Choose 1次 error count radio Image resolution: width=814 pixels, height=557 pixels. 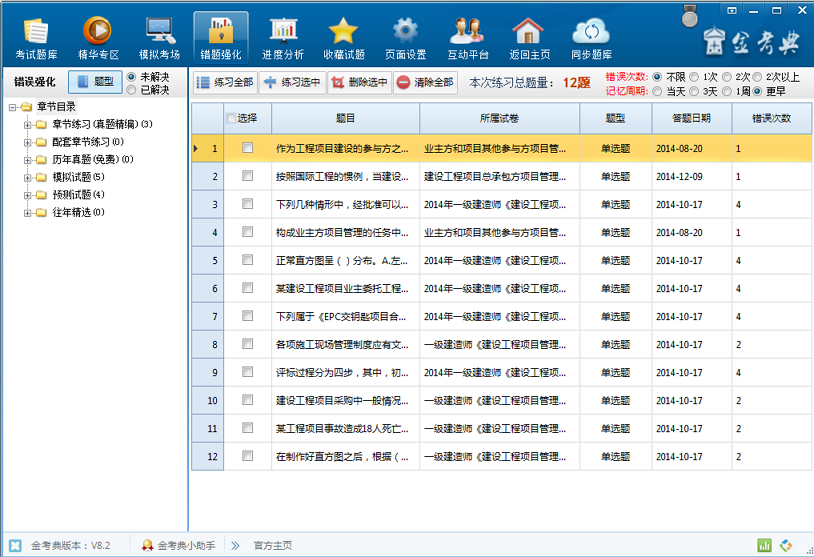tap(694, 77)
